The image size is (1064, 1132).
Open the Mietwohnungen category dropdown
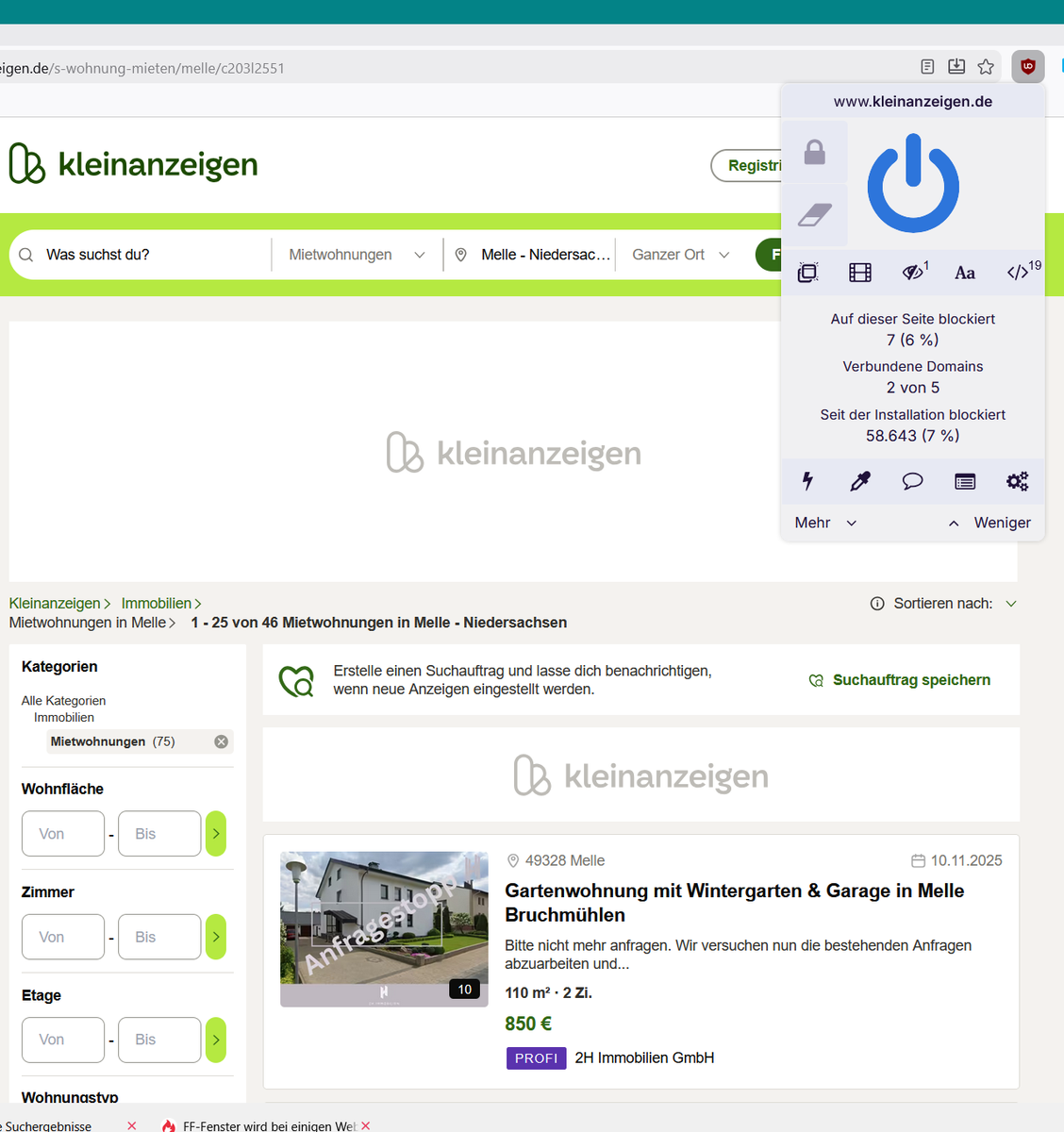(357, 255)
